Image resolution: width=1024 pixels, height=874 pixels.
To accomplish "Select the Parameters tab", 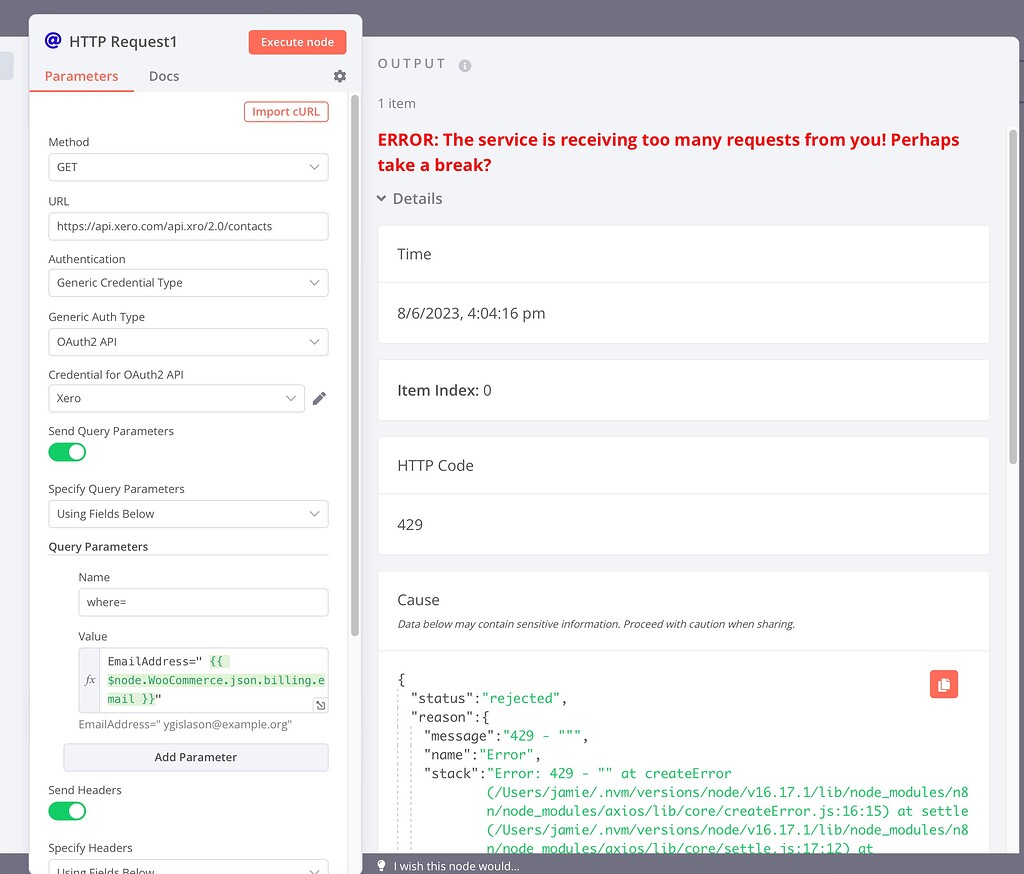I will coord(81,75).
